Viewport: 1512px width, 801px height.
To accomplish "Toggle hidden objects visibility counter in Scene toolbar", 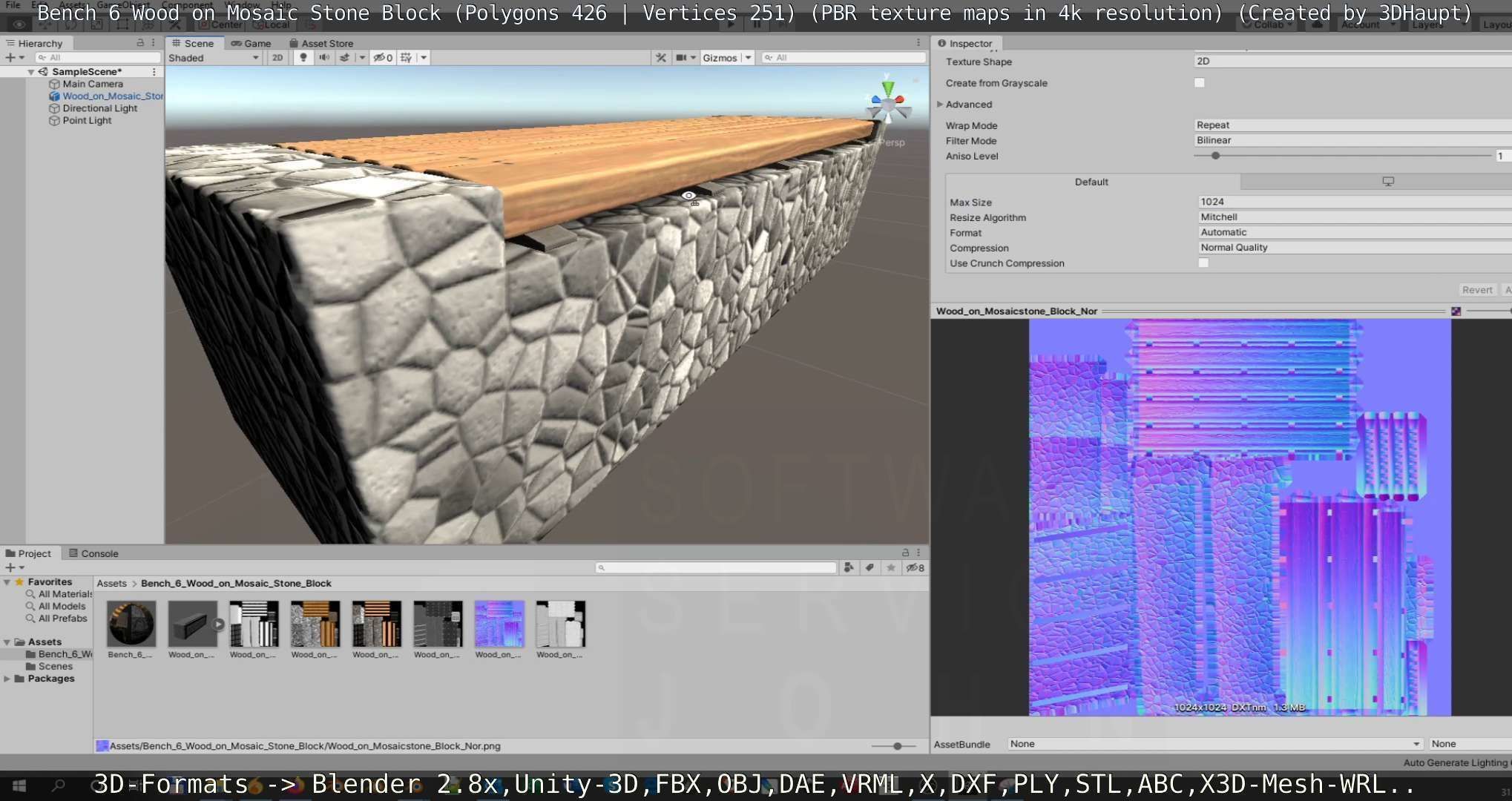I will [x=383, y=57].
